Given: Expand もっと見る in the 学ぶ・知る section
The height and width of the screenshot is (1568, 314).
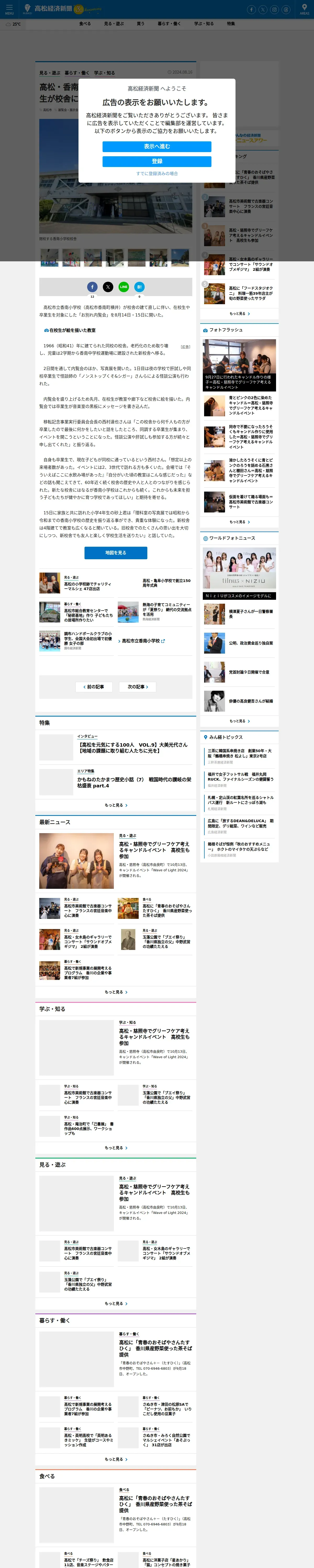Looking at the screenshot, I should tap(116, 1148).
